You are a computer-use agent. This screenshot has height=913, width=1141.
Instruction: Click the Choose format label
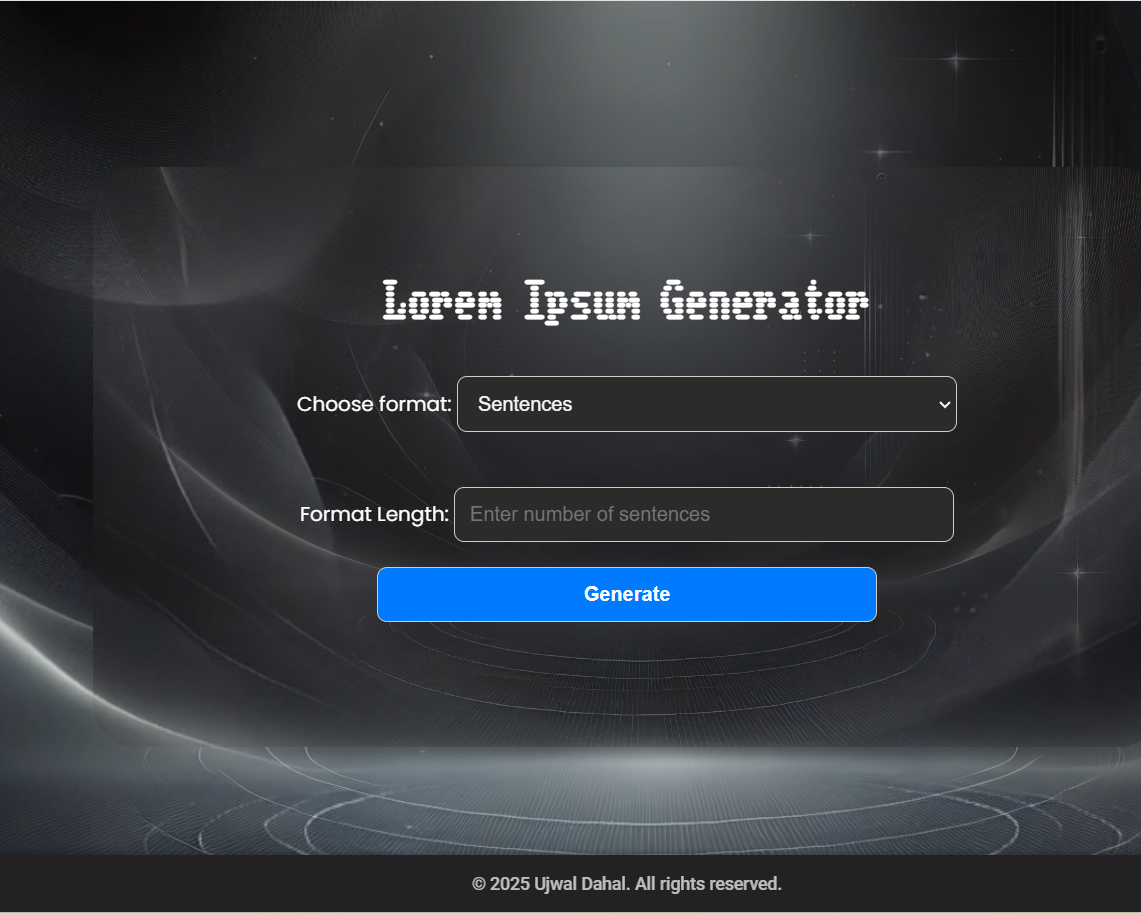click(373, 404)
